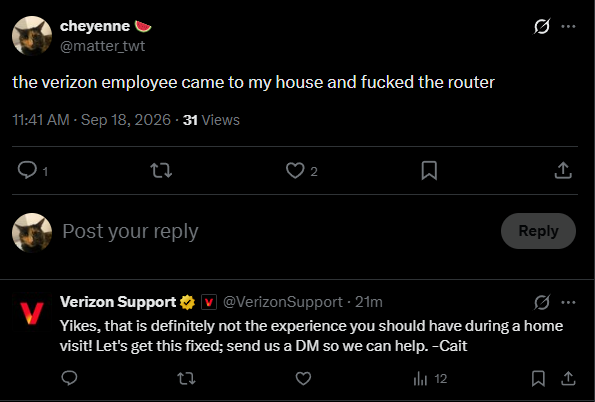
Task: Open more options on Verizon Support reply
Action: 568,303
